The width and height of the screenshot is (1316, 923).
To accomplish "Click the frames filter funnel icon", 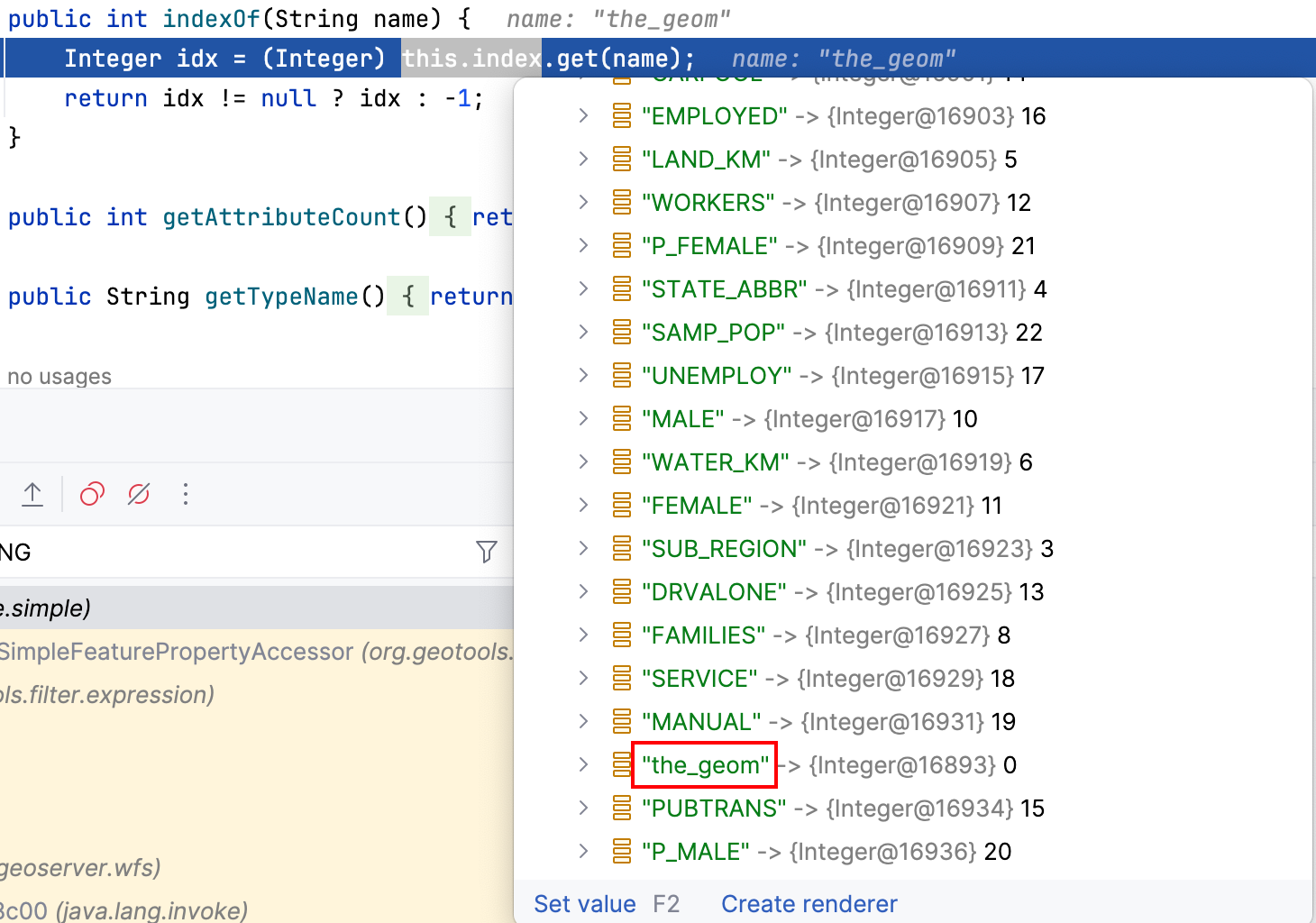I will point(487,552).
